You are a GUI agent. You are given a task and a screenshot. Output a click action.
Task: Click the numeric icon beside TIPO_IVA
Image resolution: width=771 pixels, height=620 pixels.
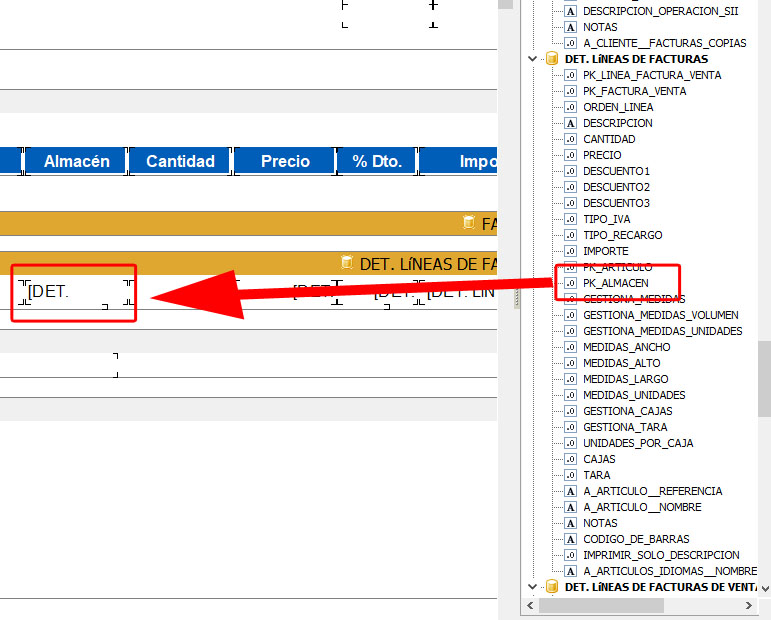point(570,219)
